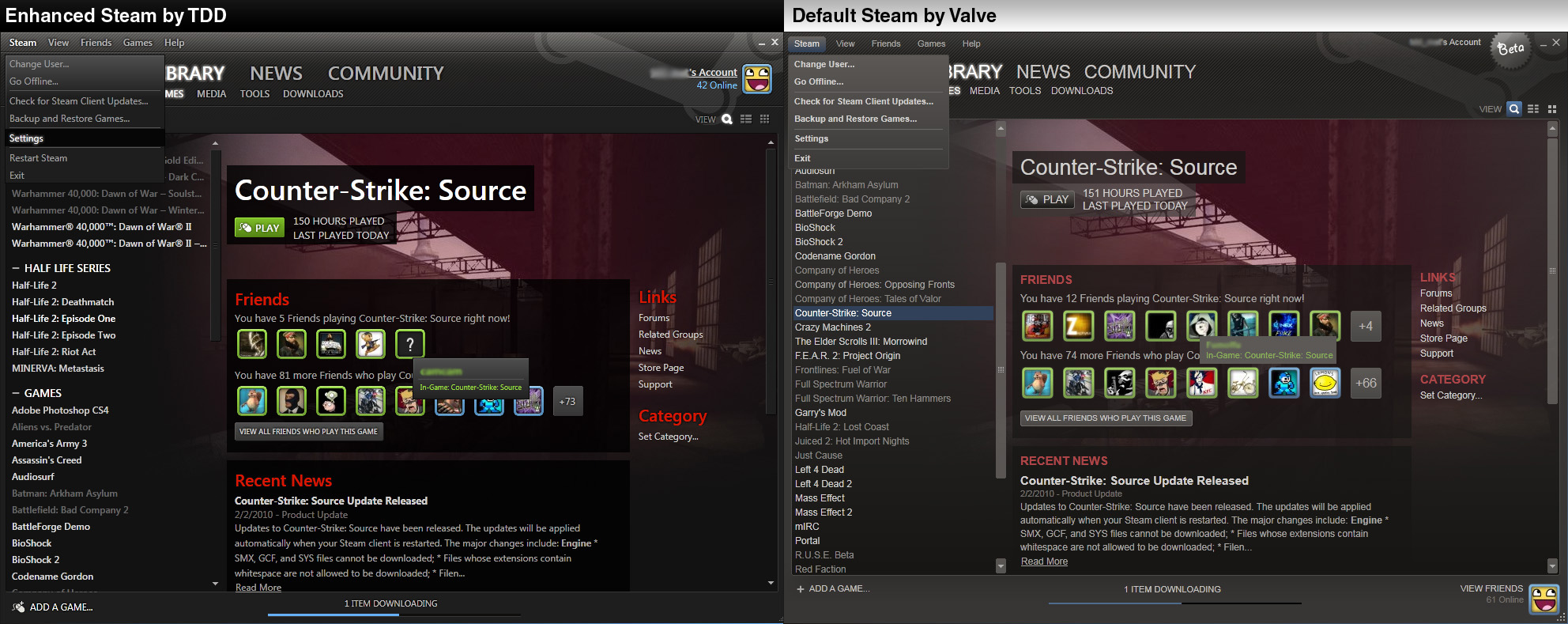Open the Store Page link in Enhanced Steam
Screen dimensions: 1568x624
point(661,368)
